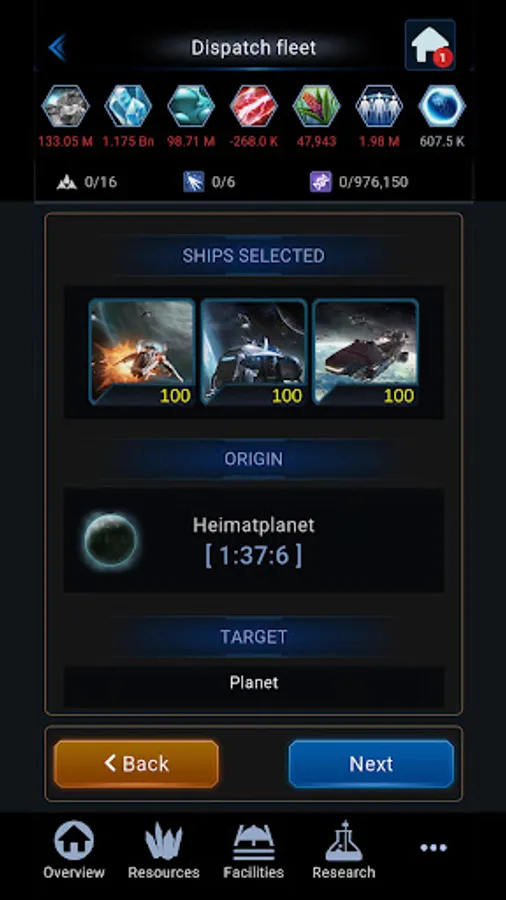Tap the blue crystal resource icon
506x900 pixels.
click(x=128, y=106)
